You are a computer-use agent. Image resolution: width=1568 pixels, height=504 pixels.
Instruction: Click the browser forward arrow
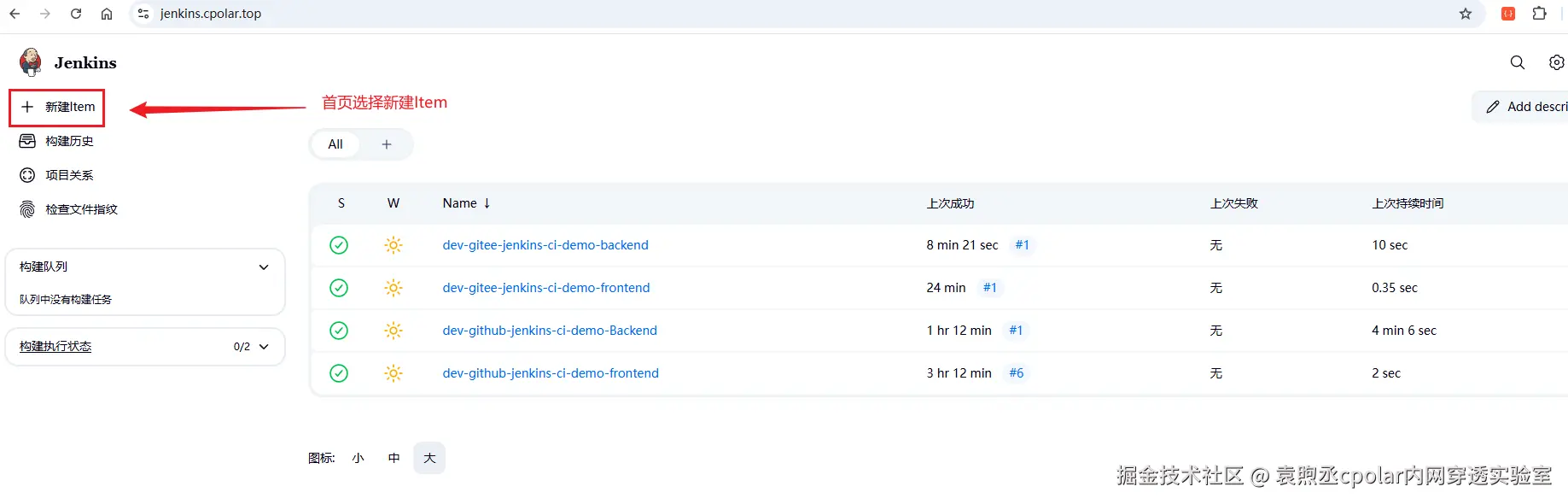click(45, 14)
